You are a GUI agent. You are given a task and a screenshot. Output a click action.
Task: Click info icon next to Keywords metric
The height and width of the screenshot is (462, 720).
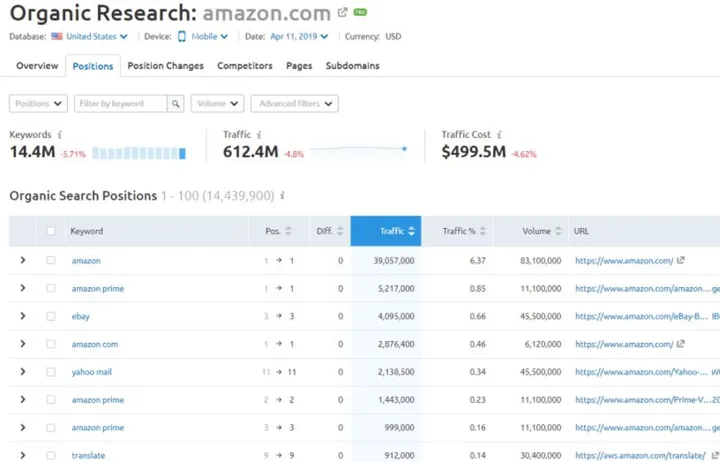[60, 135]
